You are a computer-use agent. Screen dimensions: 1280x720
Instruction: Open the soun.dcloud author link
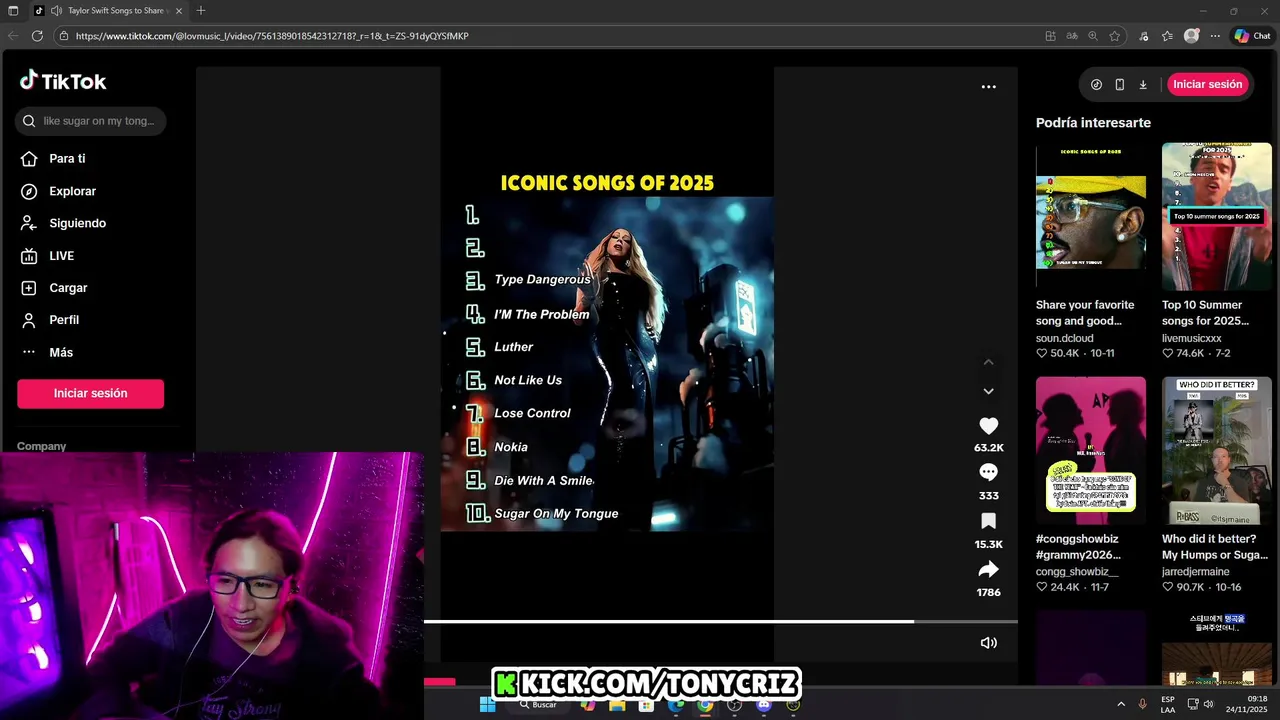(1064, 338)
